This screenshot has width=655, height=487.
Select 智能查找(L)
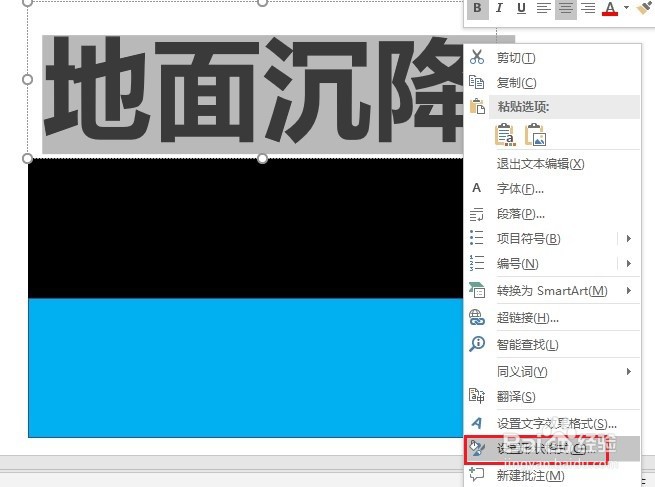click(x=527, y=345)
